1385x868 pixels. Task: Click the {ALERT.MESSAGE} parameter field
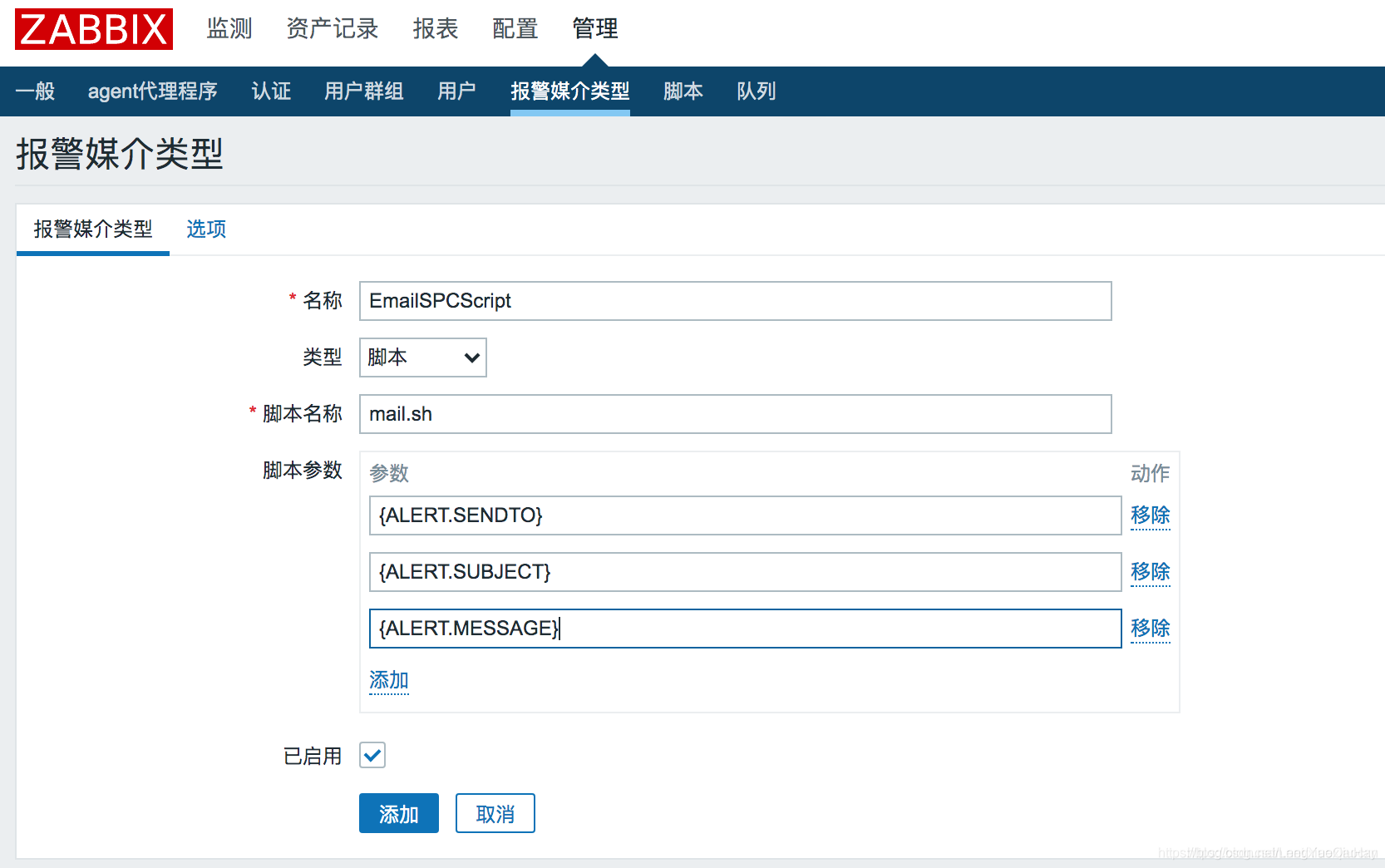(x=745, y=629)
